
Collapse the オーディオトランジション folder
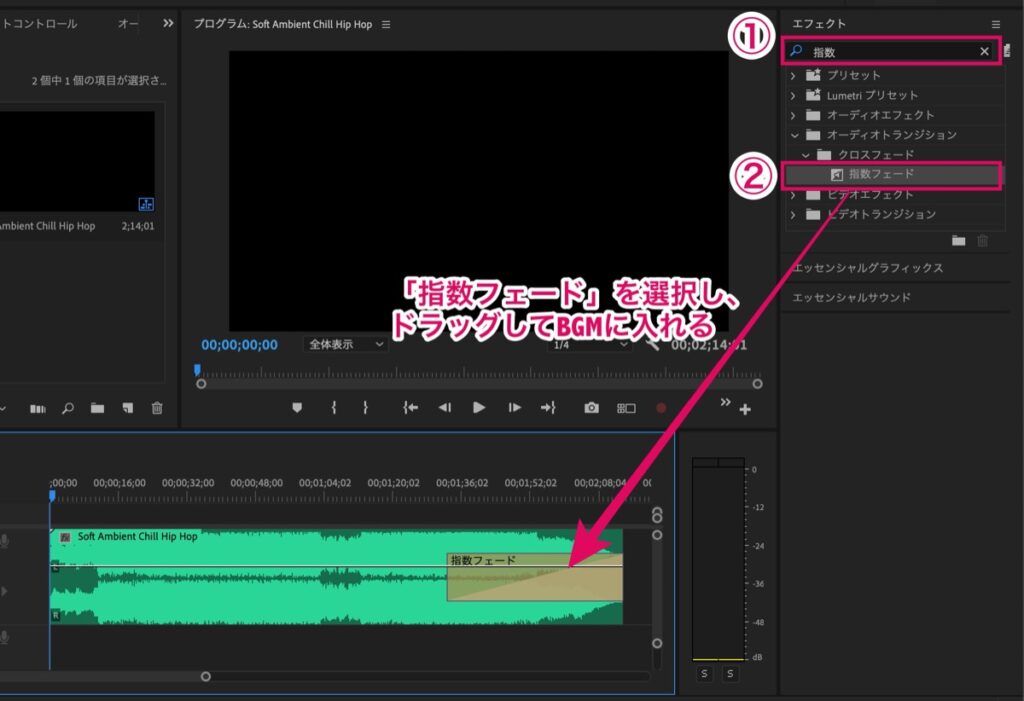[x=794, y=135]
